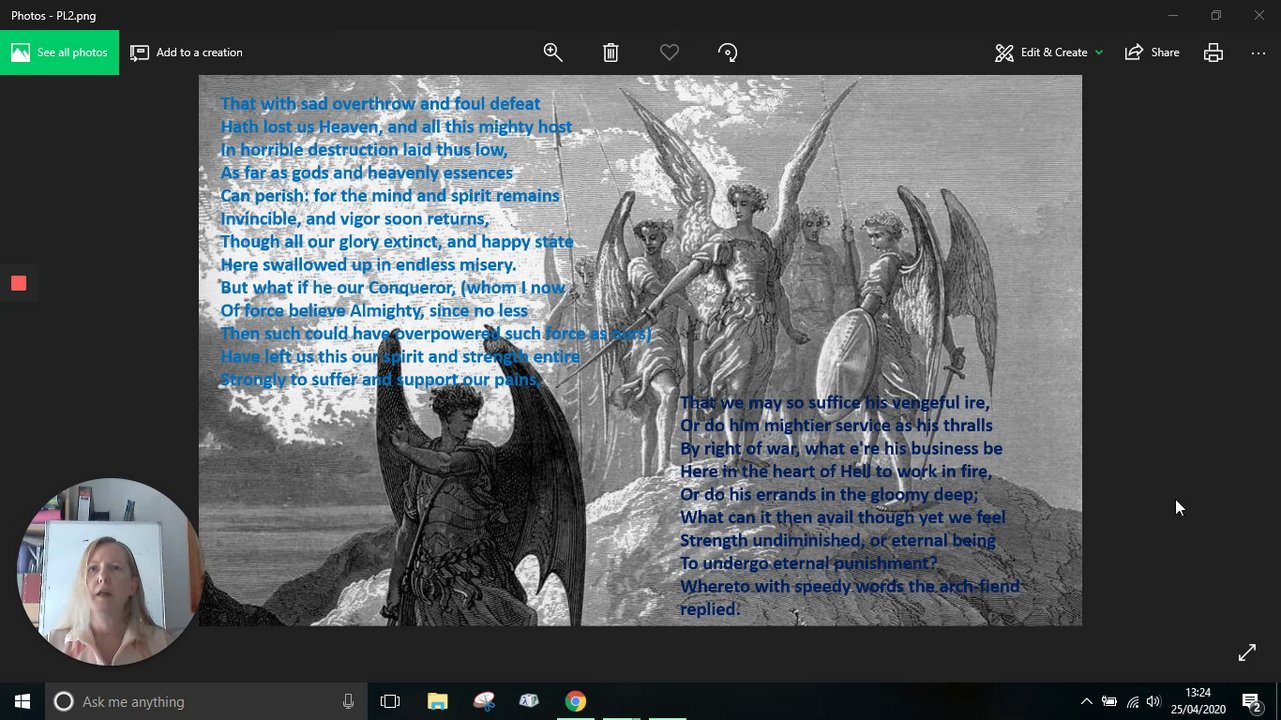Screen dimensions: 1281x720
Task: Click Add to a creation
Action: pos(186,52)
